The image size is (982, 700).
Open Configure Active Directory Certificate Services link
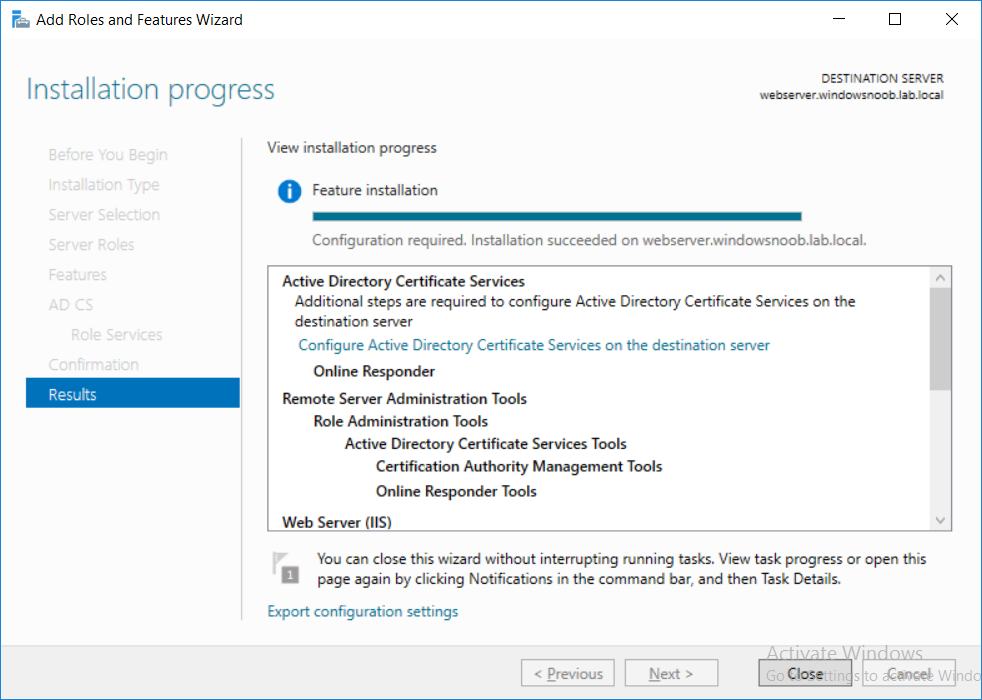(x=534, y=345)
